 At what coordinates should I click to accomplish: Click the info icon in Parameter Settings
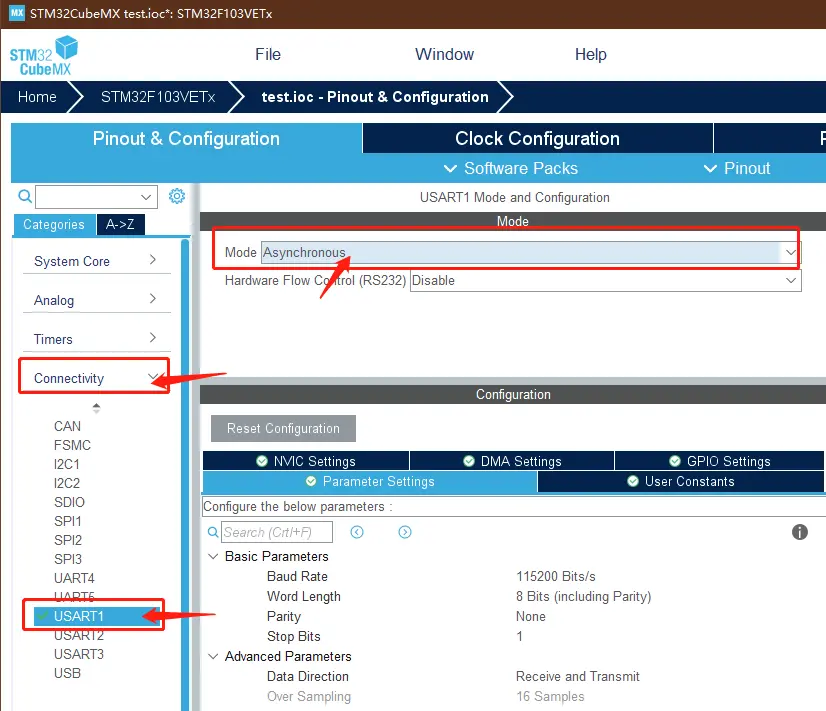point(800,532)
